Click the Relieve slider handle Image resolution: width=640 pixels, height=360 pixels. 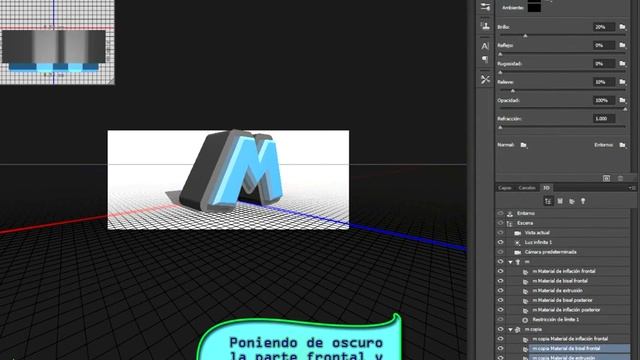(x=513, y=91)
